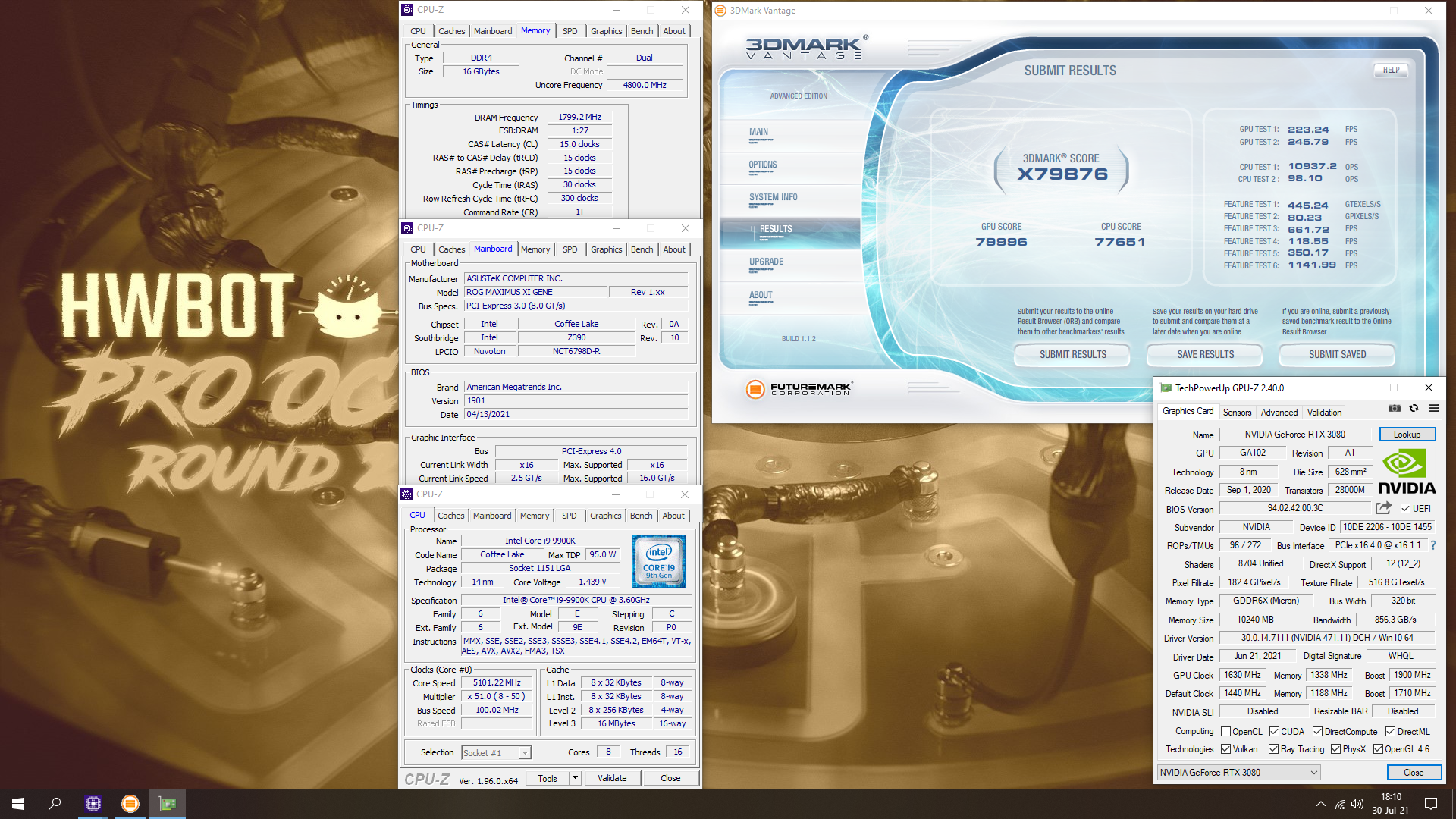Take a GPU-Z screenshot with the camera icon
Screen dimensions: 1456x819
1394,408
